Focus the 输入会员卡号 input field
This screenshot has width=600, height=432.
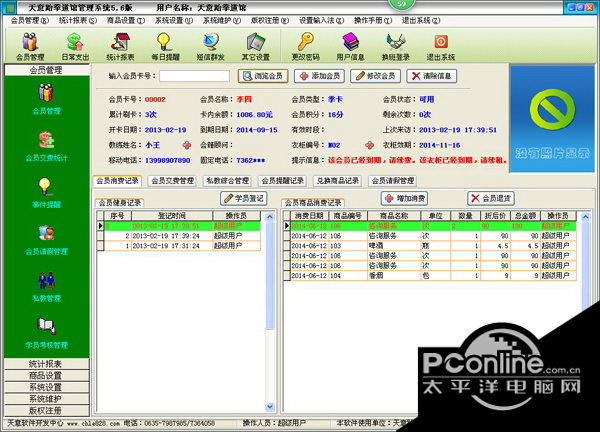(194, 76)
